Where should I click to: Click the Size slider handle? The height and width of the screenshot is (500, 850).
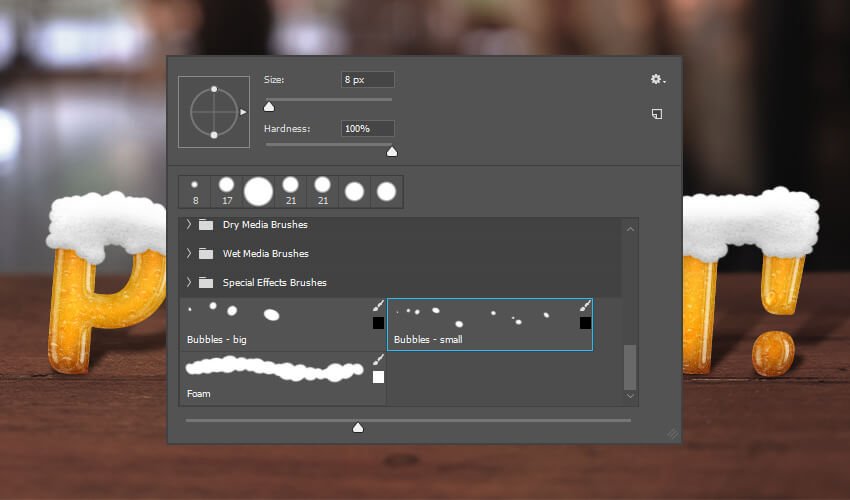pos(269,106)
